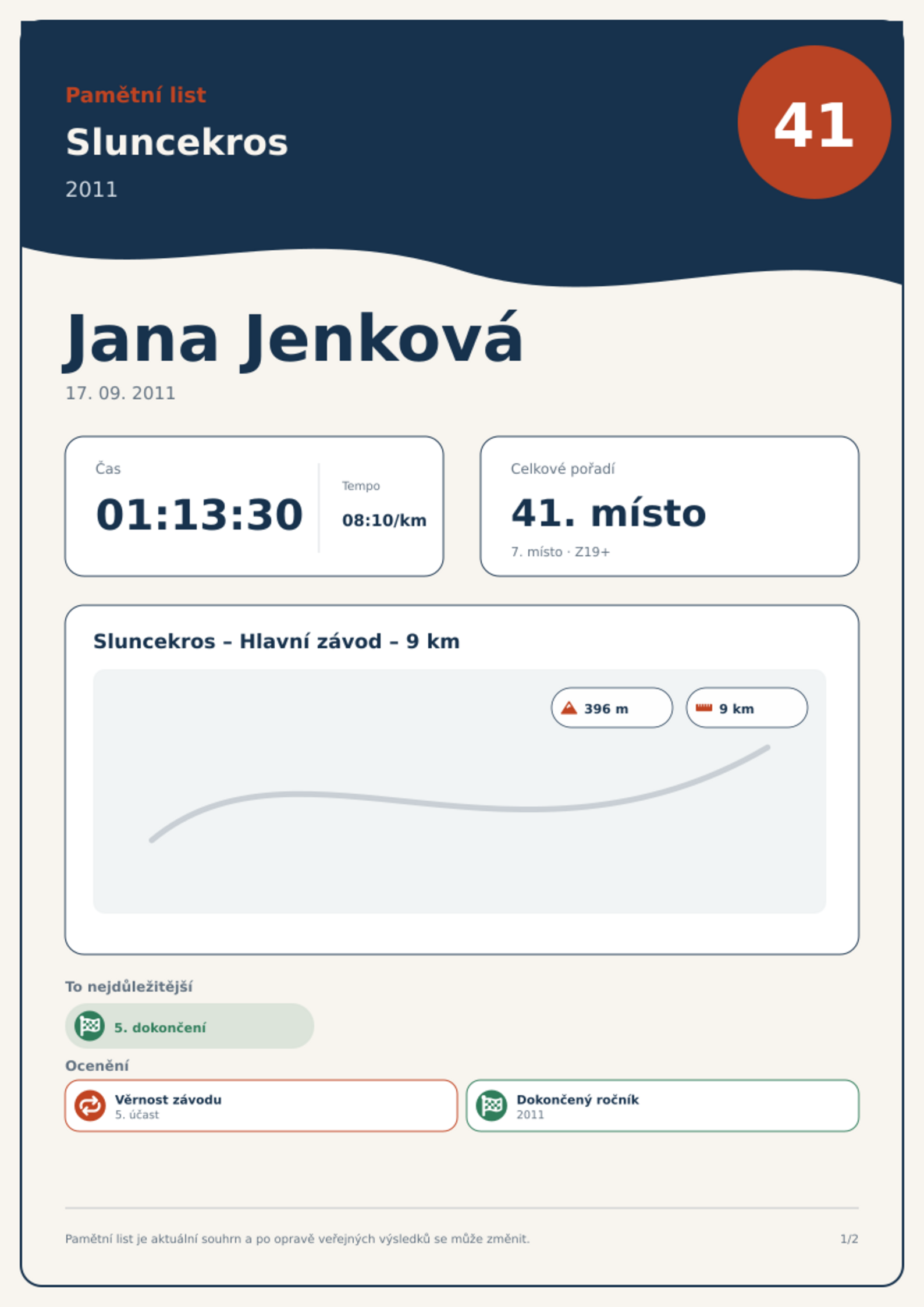Click the green checkered flag beside 5. dokončení
Screen dimensions: 924x1307
(x=90, y=1026)
